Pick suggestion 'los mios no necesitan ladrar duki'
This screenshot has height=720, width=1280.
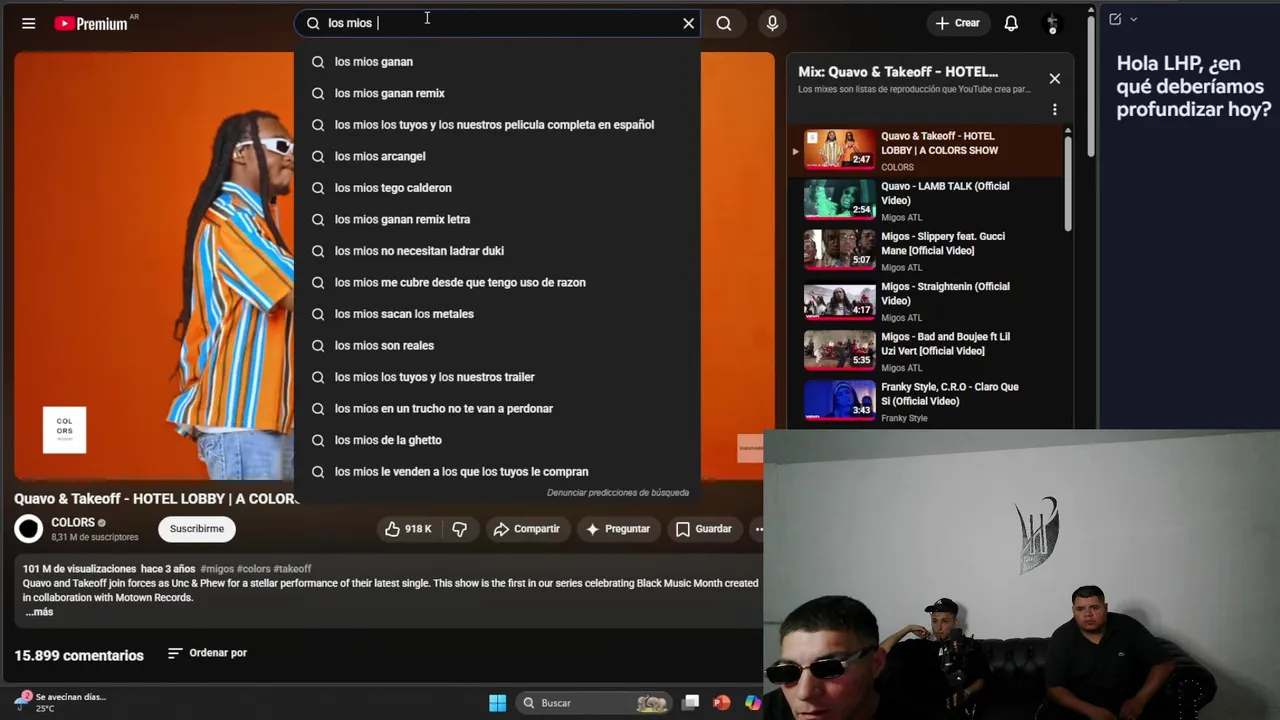pyautogui.click(x=497, y=251)
